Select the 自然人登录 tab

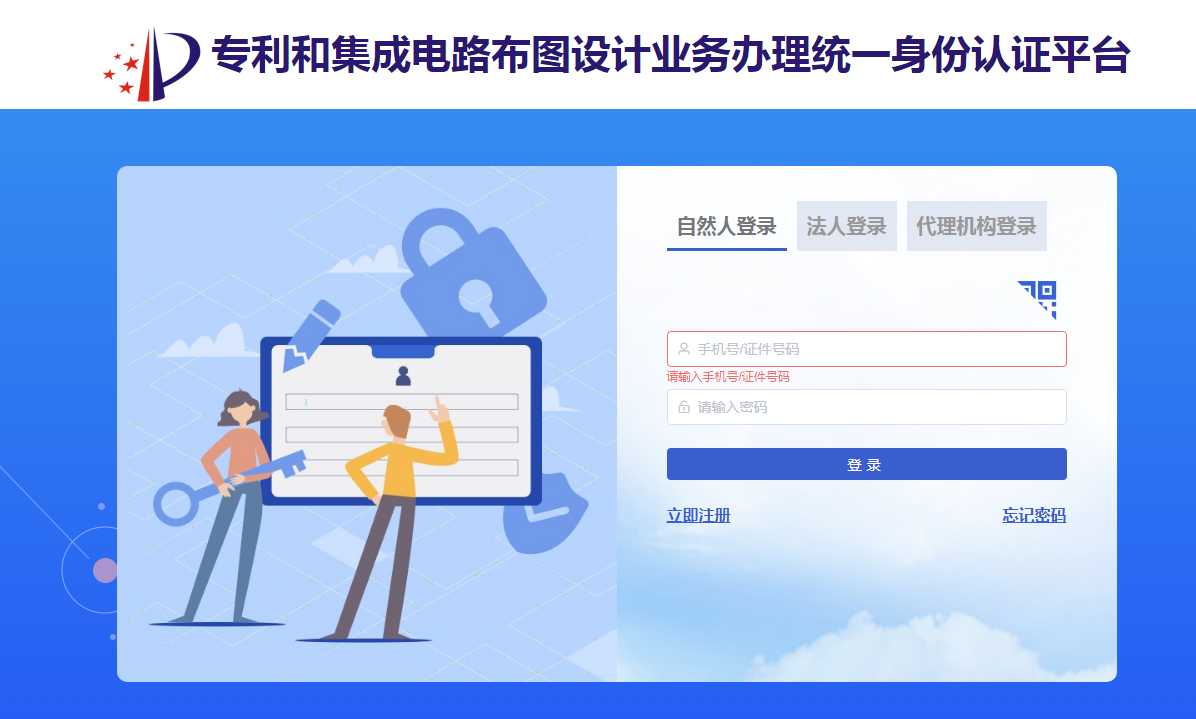click(x=726, y=226)
